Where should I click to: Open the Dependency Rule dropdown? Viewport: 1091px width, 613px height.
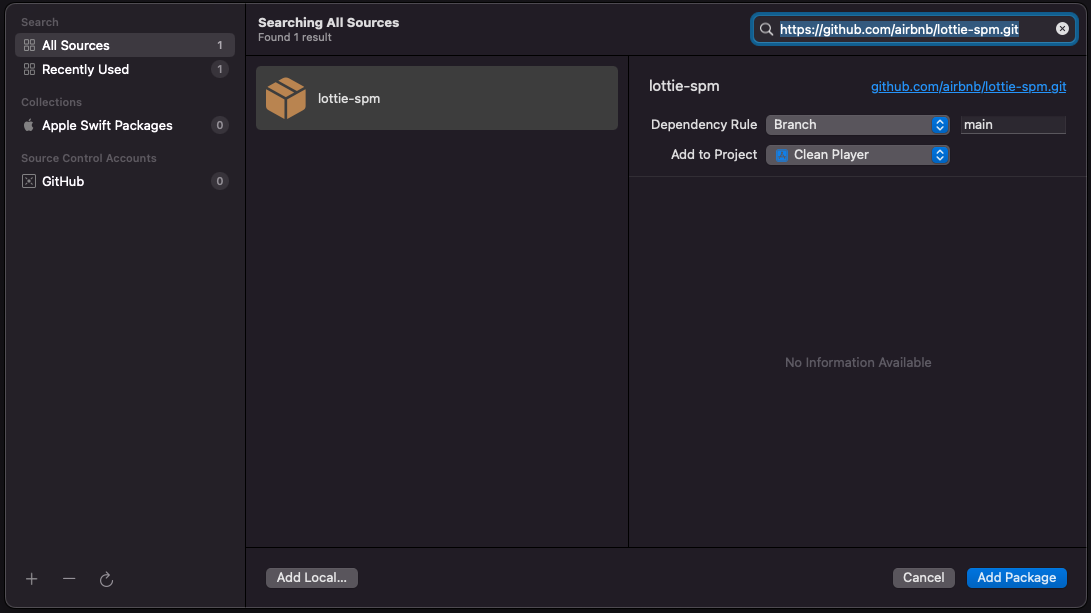(857, 125)
